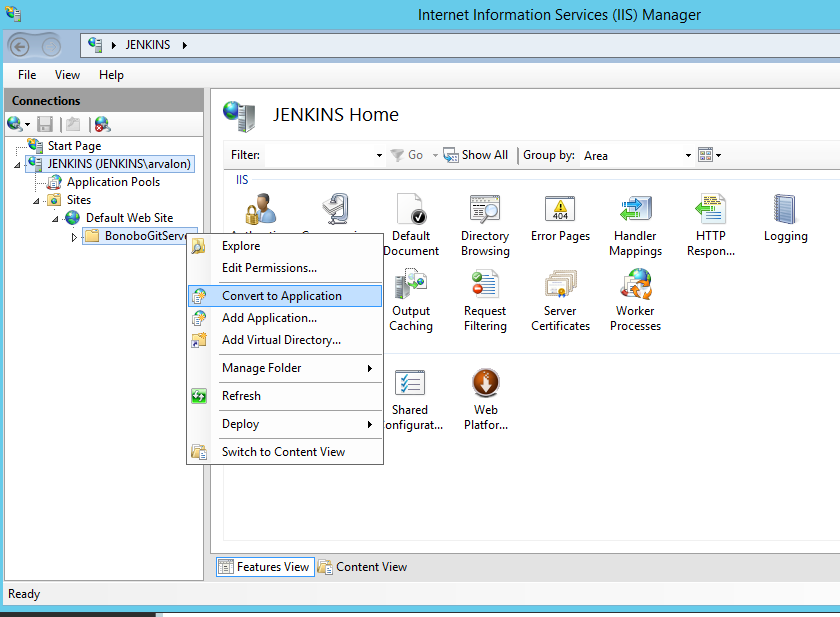Open the Filter combo box dropdown
The width and height of the screenshot is (840, 617).
click(379, 155)
